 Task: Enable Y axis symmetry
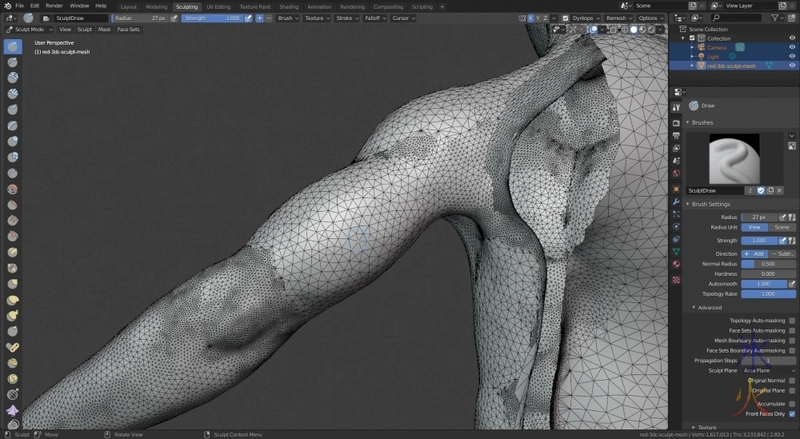click(x=538, y=18)
